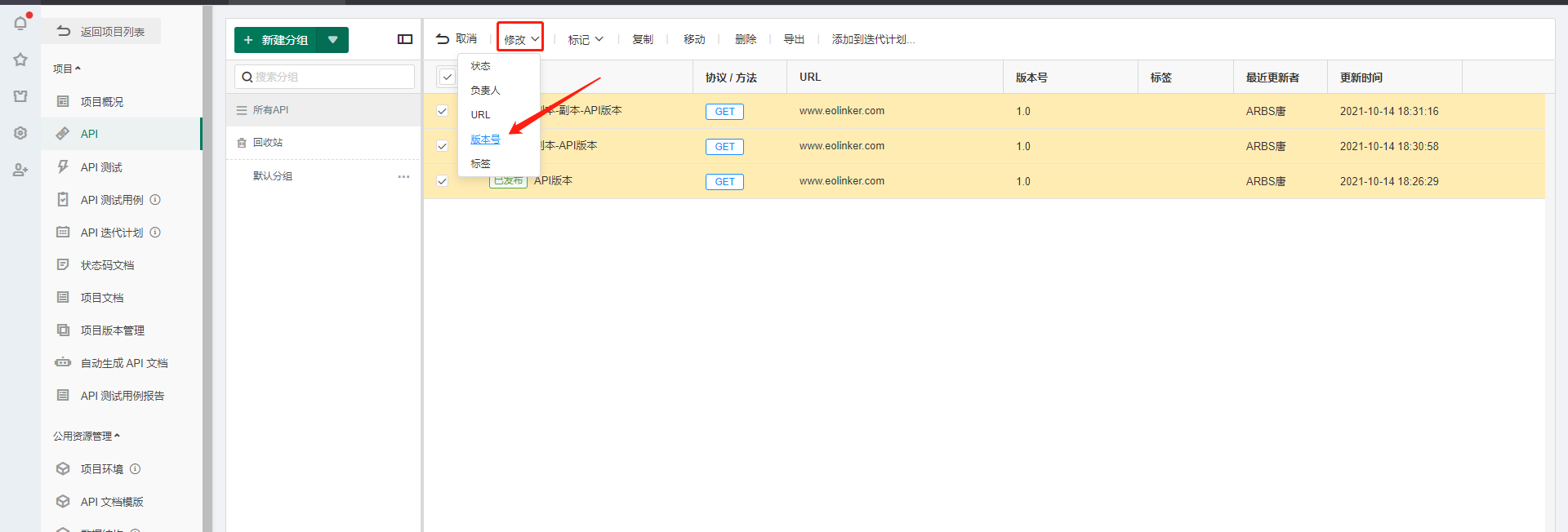Screen dimensions: 1568x532
Task: Click GET badge in 18:31:16 row
Action: (724, 112)
